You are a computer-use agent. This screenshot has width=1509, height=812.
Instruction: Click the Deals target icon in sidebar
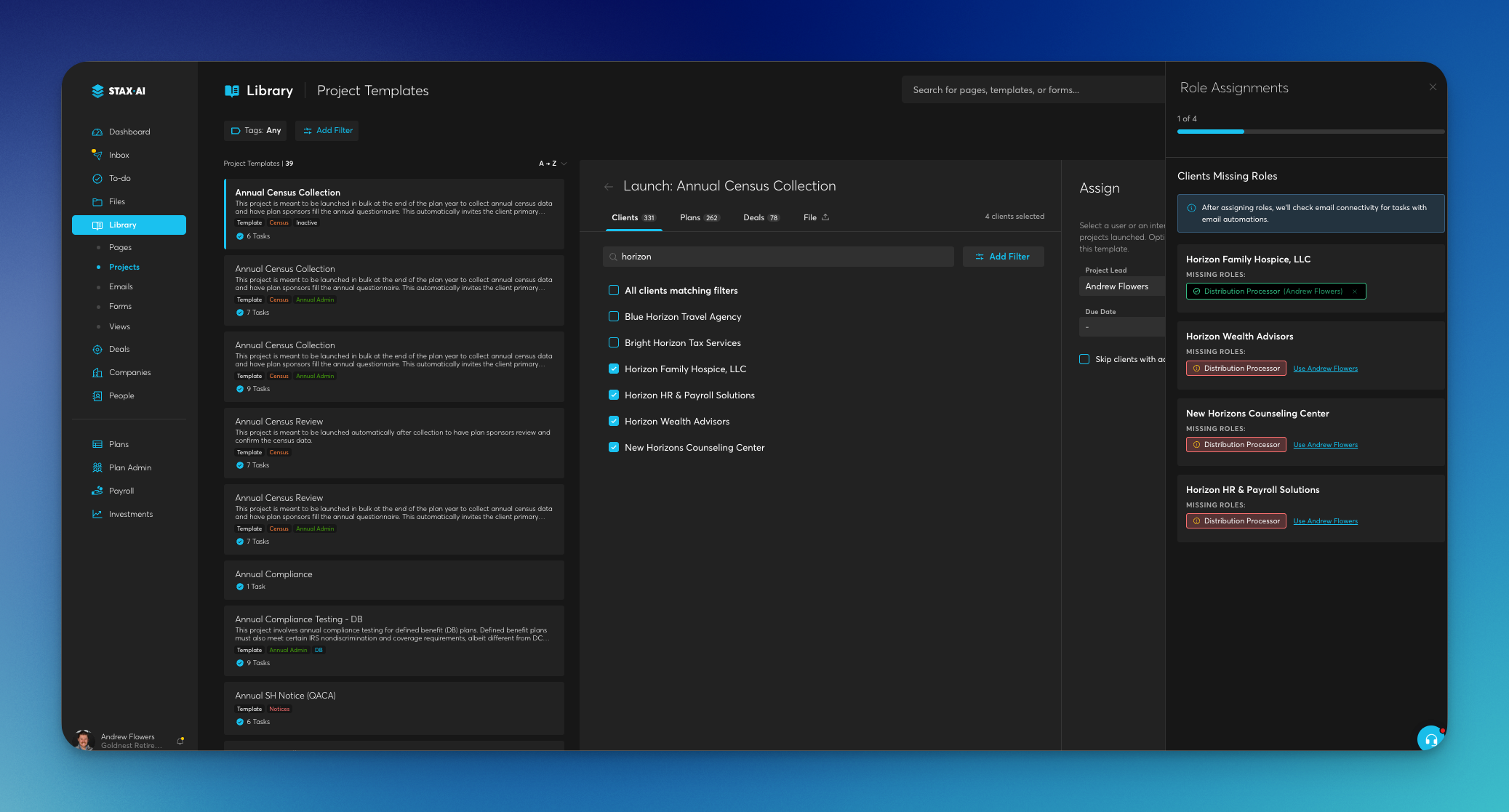point(97,350)
